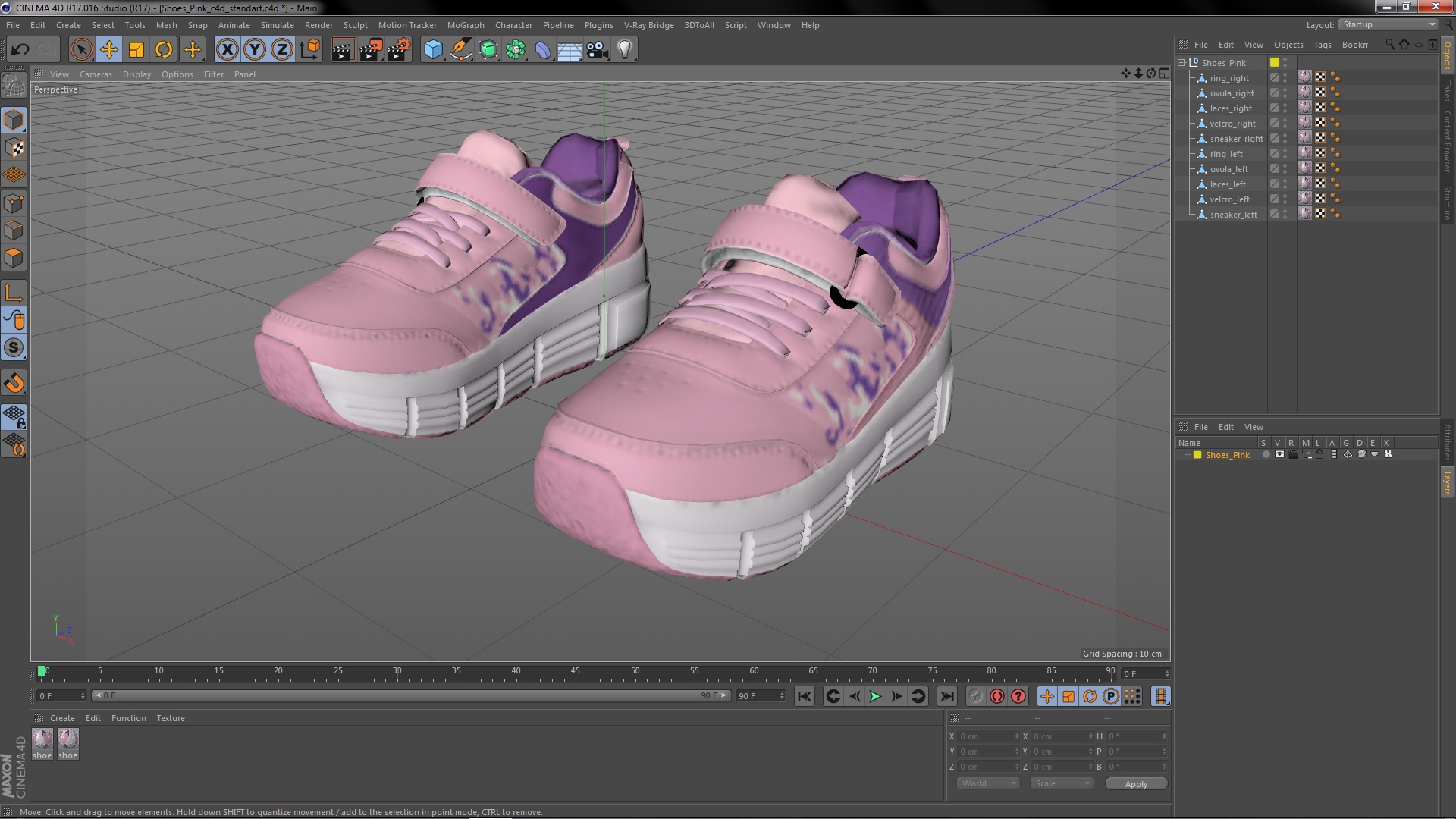
Task: Click the S Viewport Solo icon
Action: click(x=14, y=348)
